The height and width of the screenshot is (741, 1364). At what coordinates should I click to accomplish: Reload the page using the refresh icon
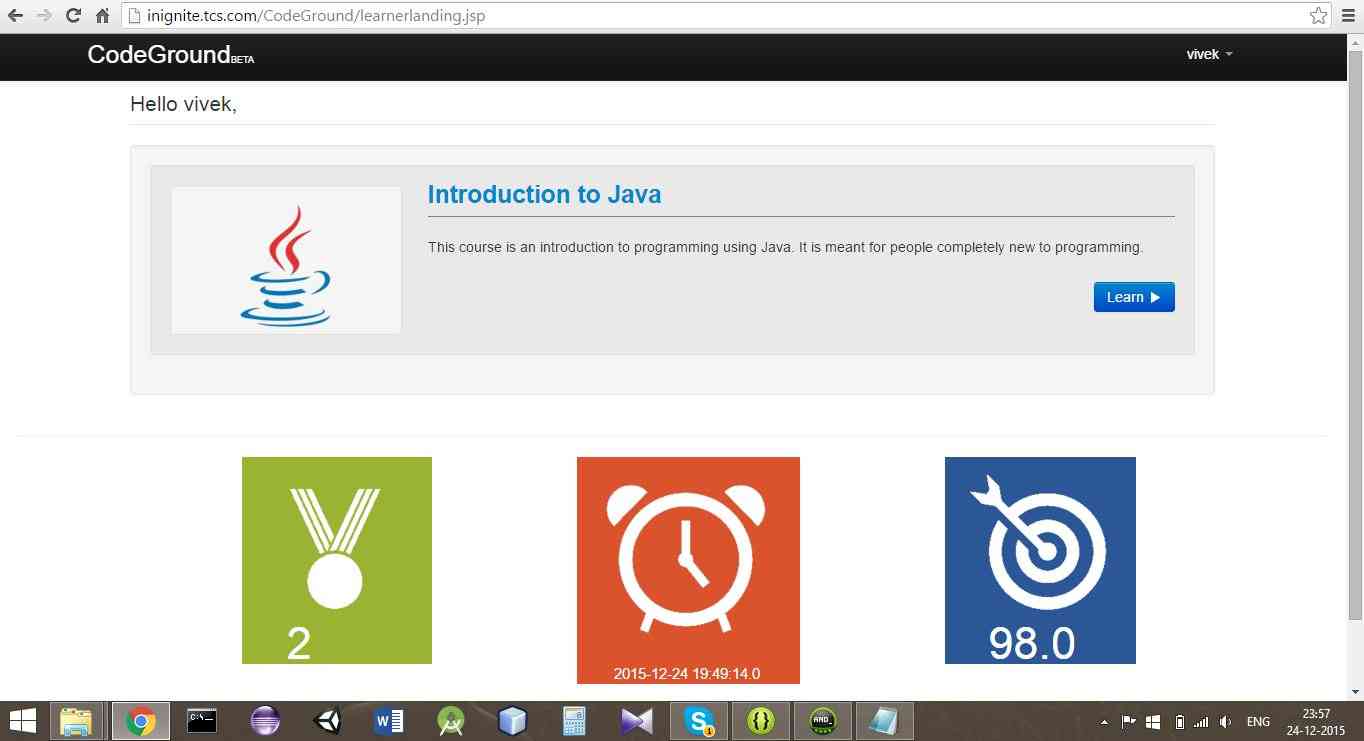(73, 16)
